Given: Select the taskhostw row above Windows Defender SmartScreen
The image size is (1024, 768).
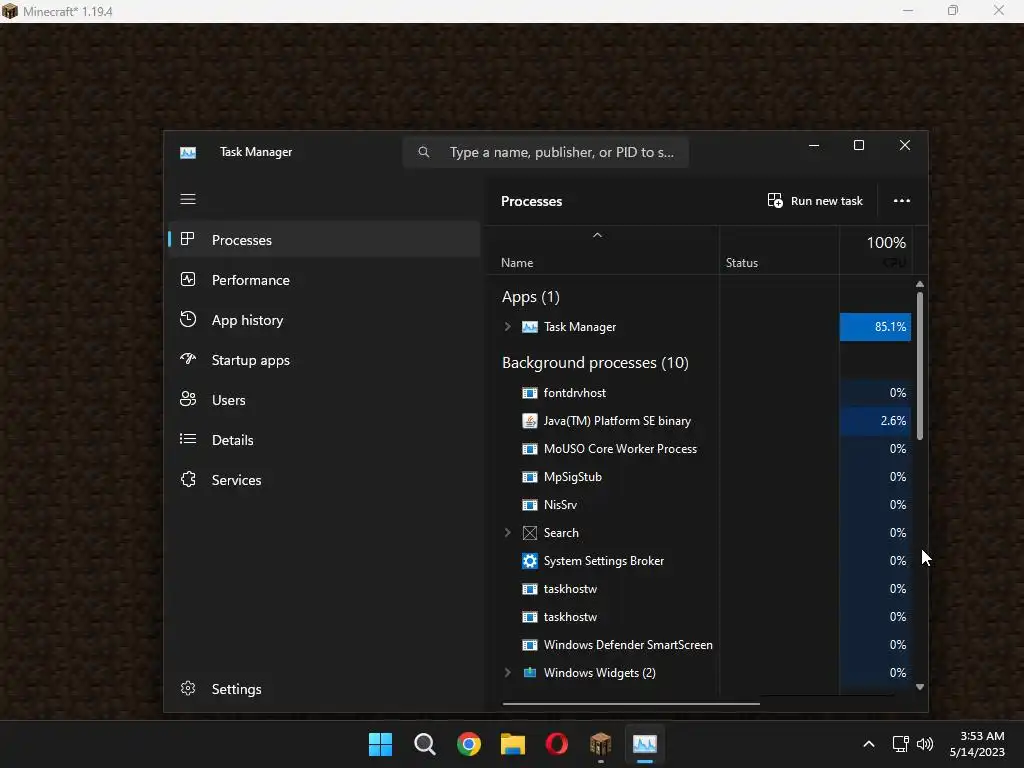Looking at the screenshot, I should 699,616.
